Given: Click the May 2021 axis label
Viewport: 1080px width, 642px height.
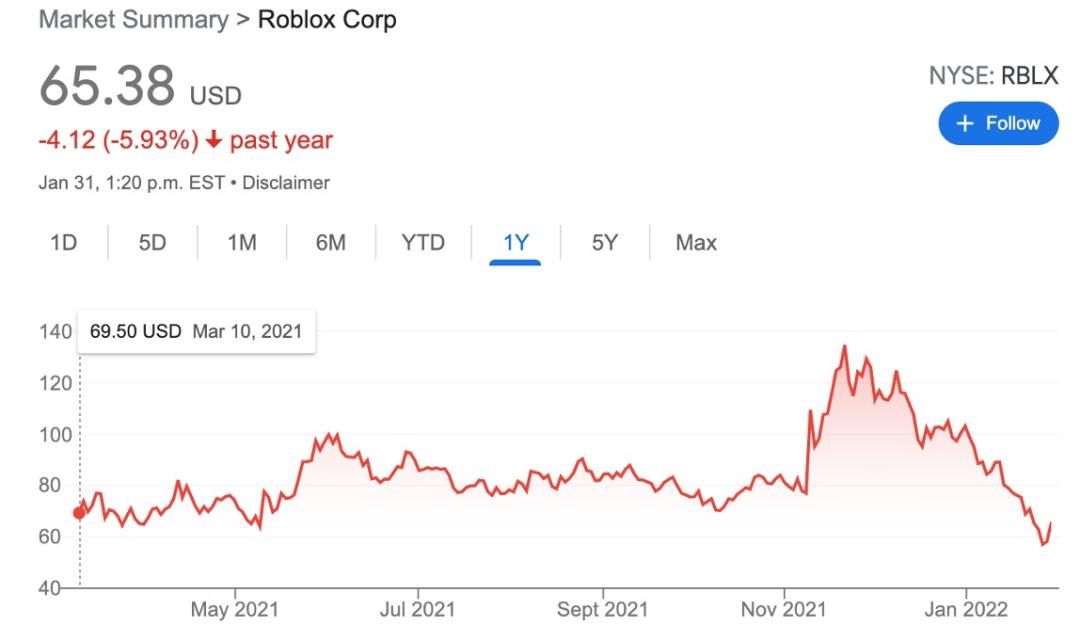Looking at the screenshot, I should [x=235, y=608].
